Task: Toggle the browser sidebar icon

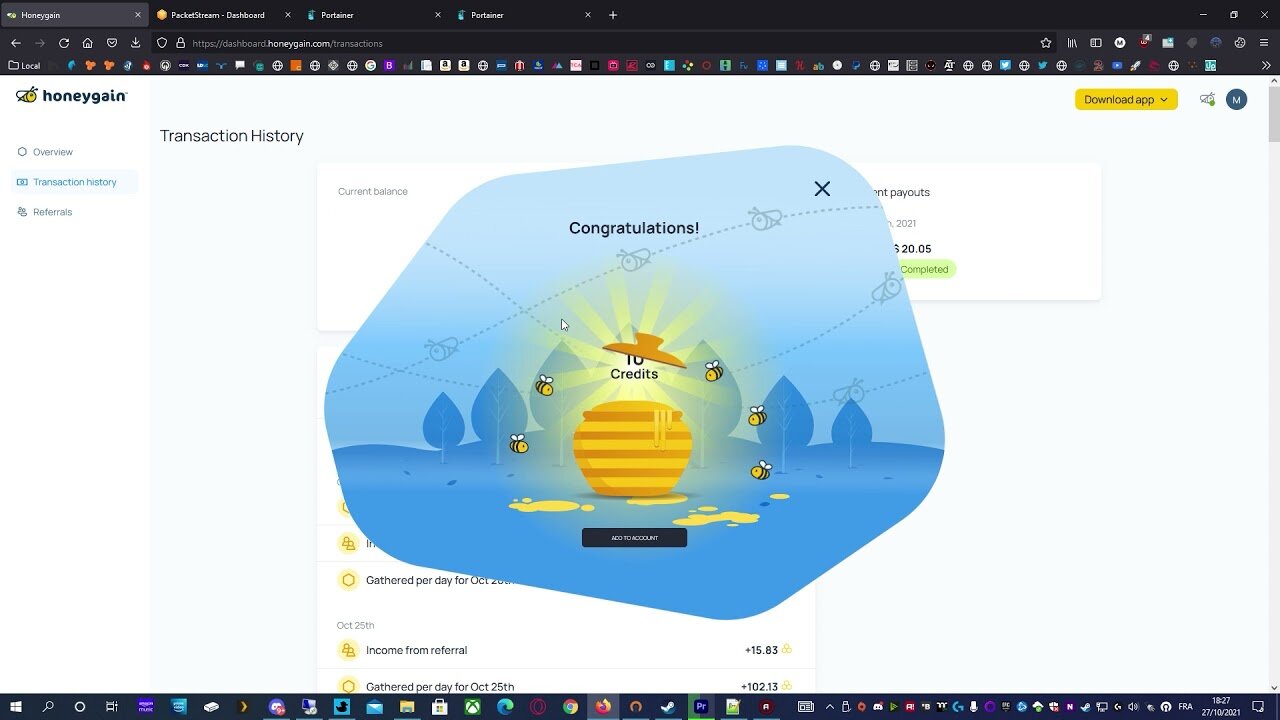Action: [x=1096, y=43]
